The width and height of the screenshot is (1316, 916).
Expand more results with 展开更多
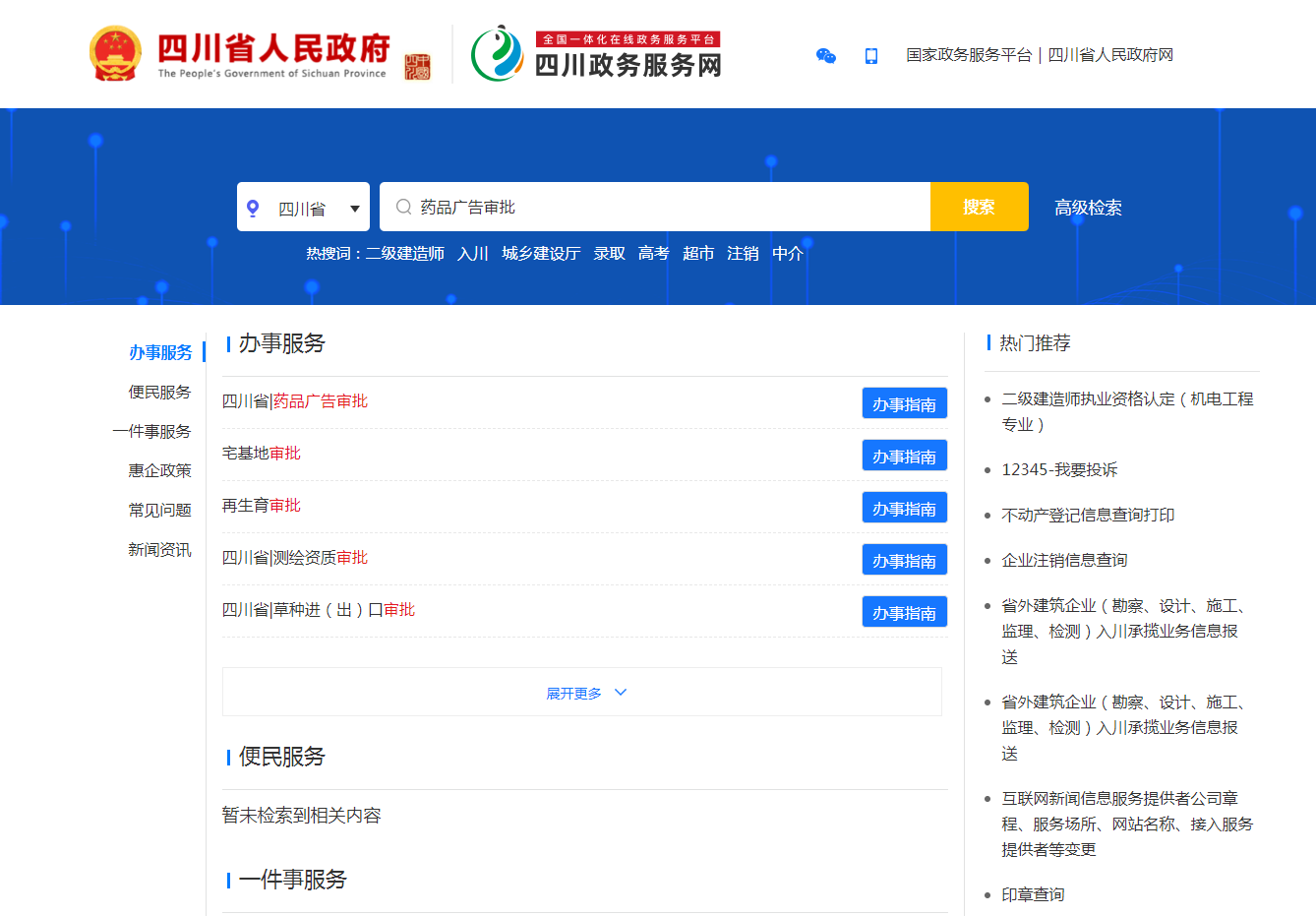pos(574,694)
